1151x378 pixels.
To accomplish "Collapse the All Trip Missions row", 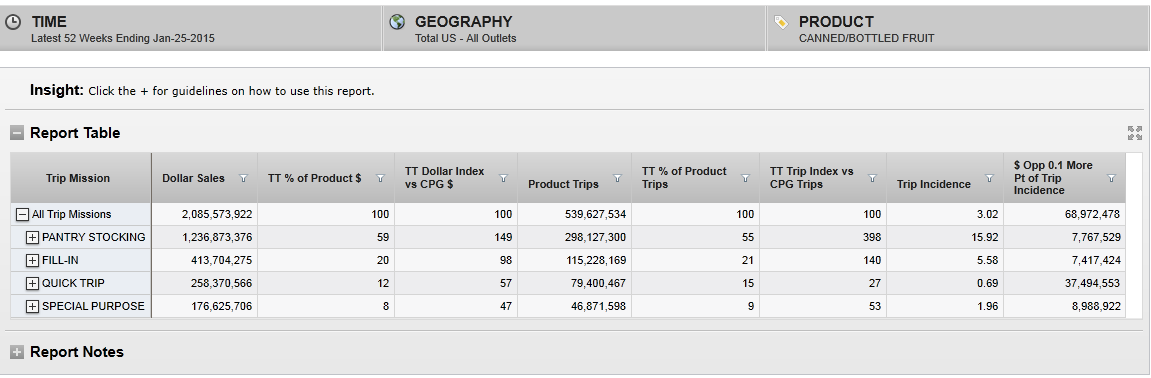I will point(22,214).
